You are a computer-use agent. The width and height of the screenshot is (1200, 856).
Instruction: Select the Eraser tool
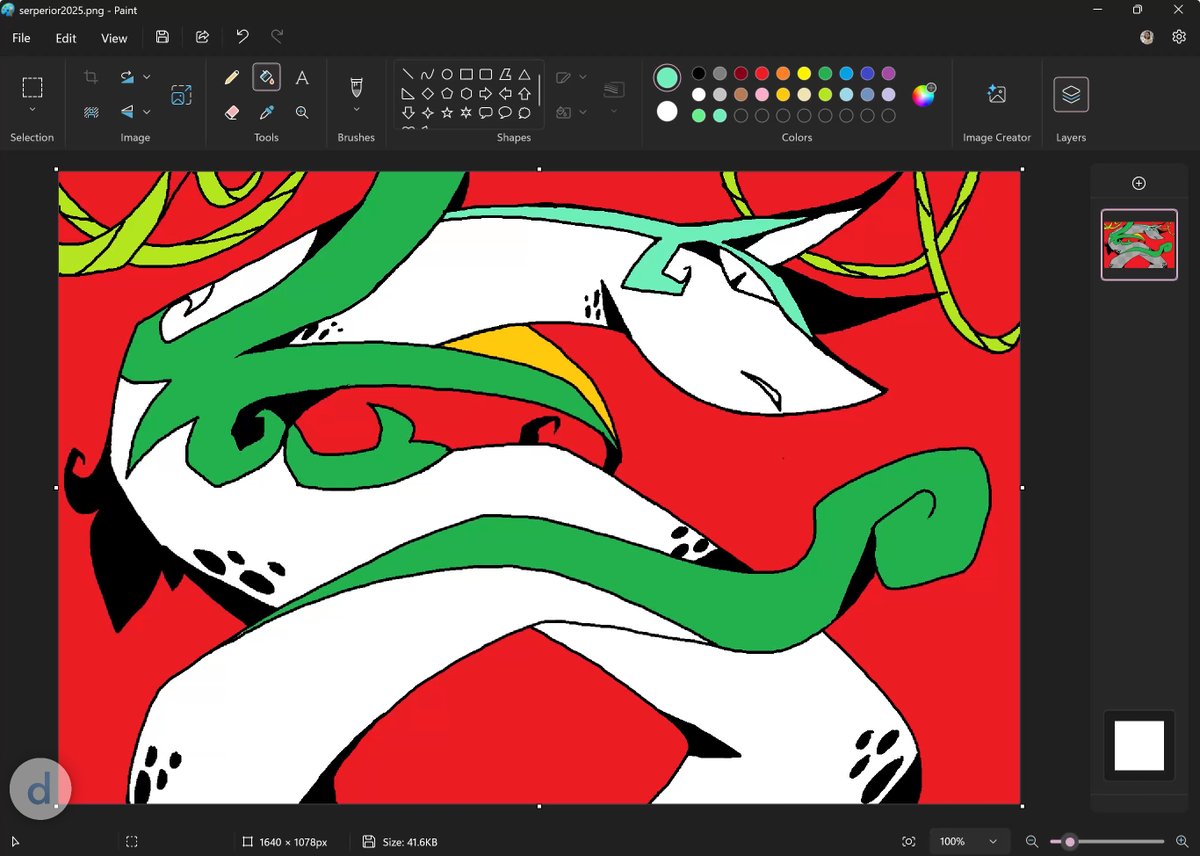(232, 113)
